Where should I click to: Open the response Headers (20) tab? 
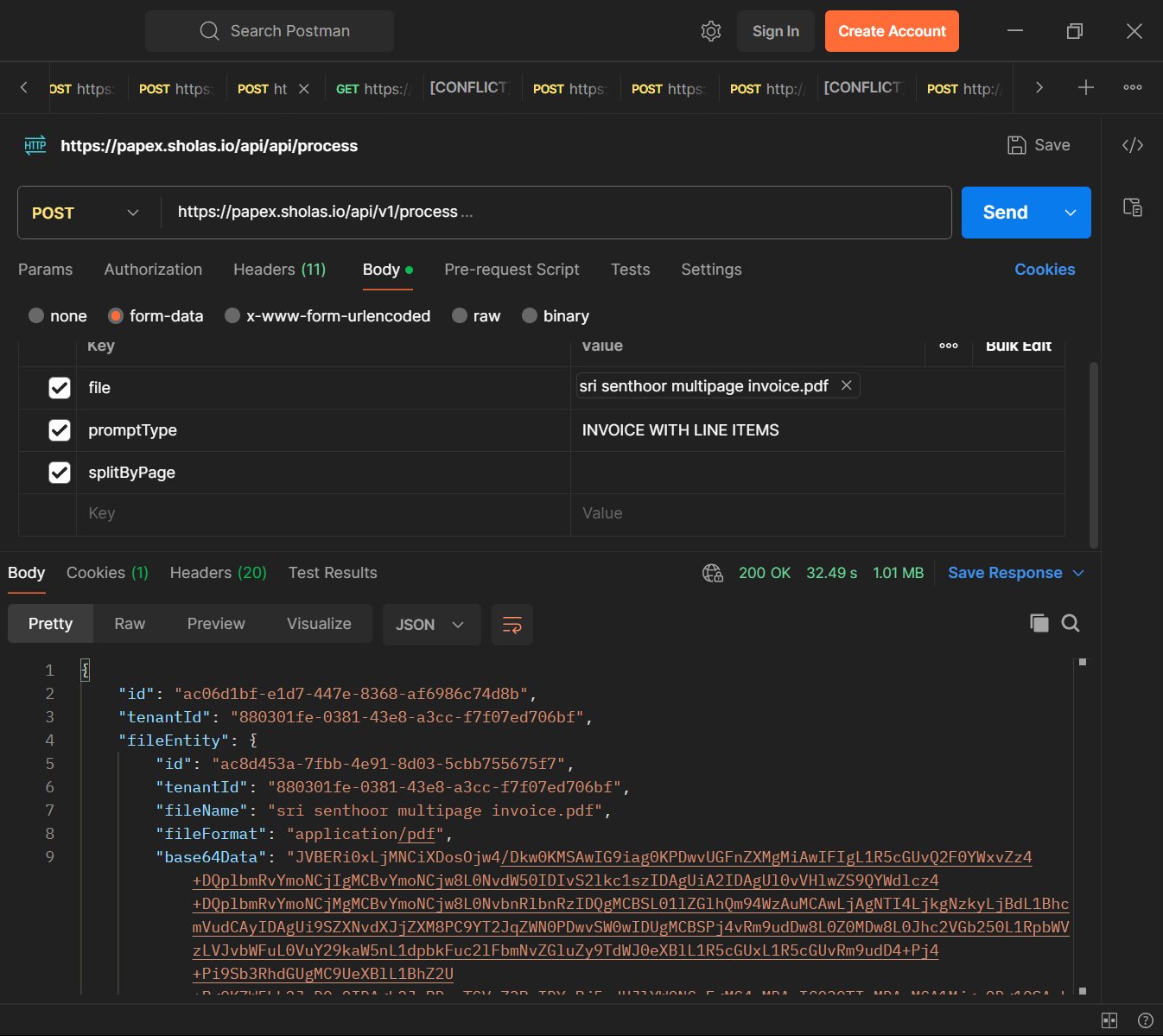point(219,573)
